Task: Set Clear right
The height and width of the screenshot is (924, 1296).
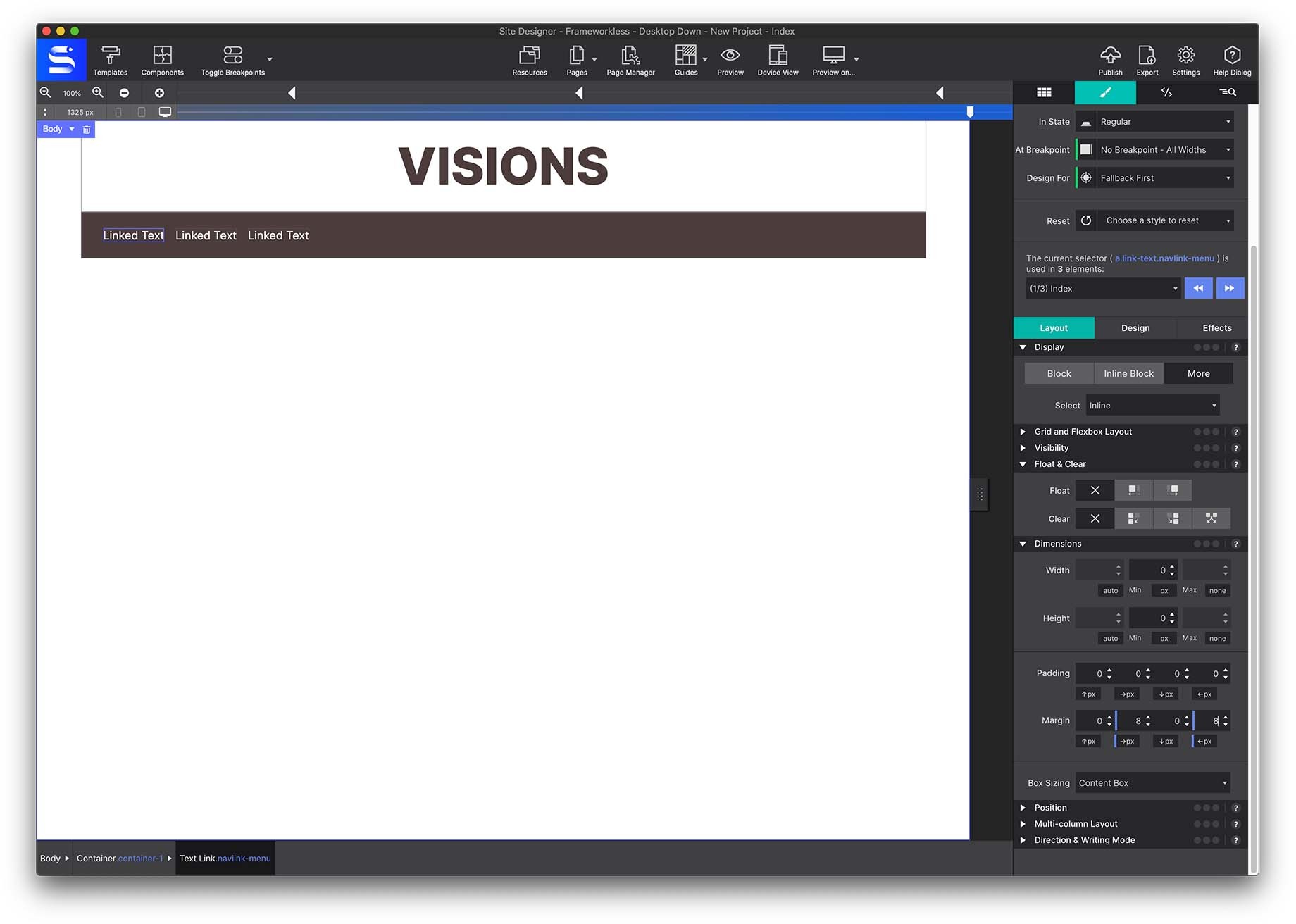Action: (x=1172, y=518)
